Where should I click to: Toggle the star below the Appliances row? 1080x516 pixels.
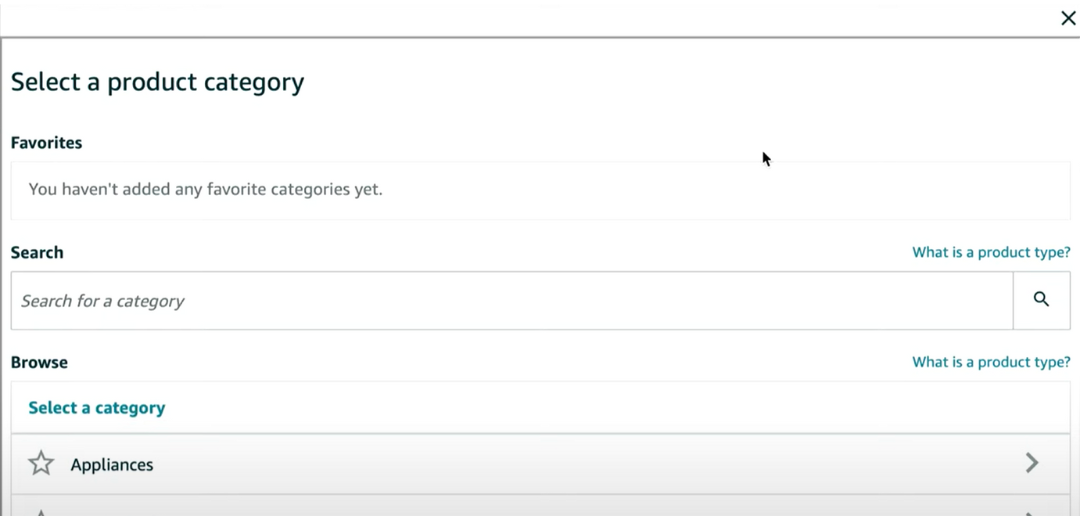[x=41, y=512]
